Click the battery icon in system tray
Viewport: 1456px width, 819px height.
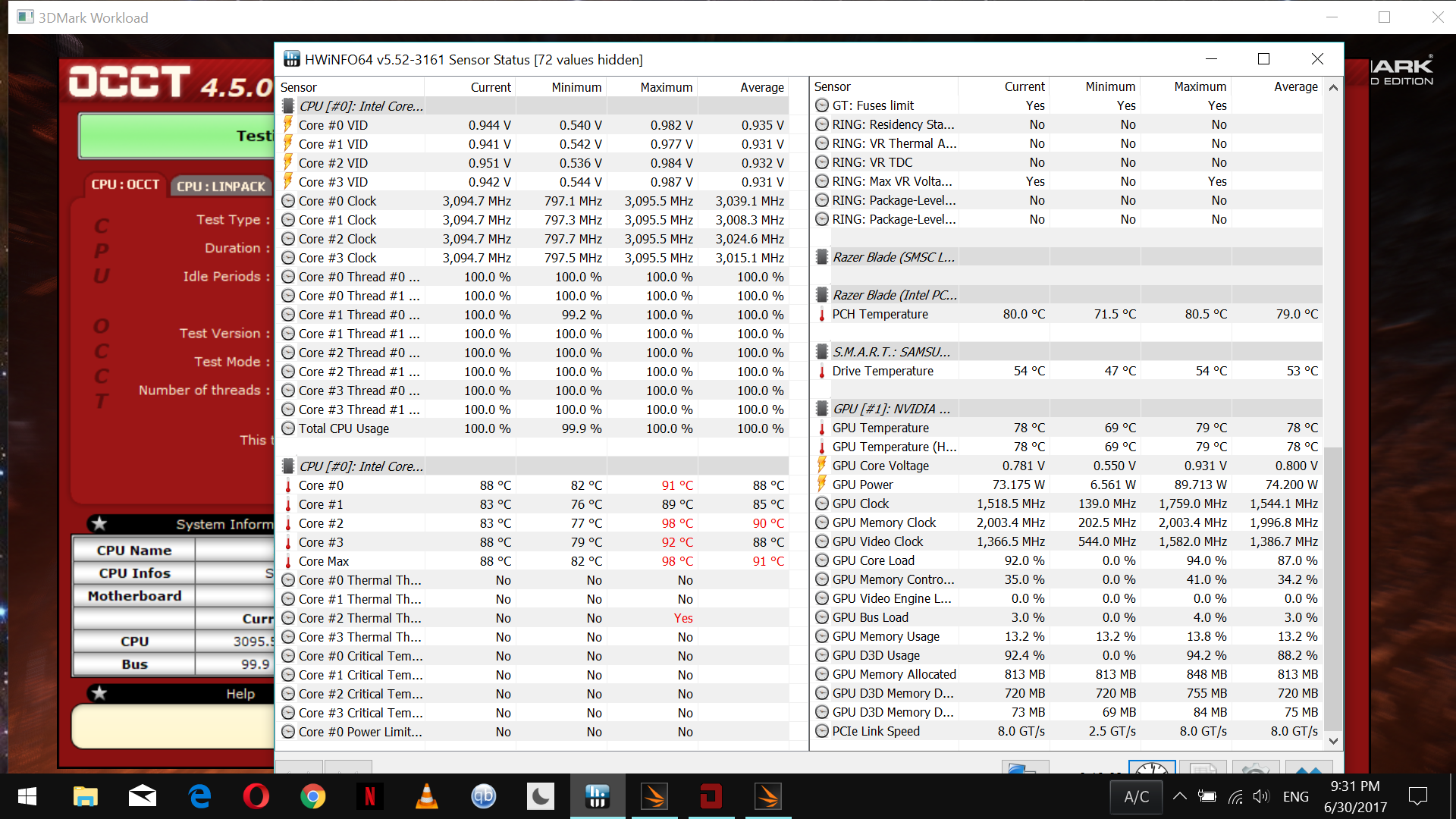[x=1207, y=796]
